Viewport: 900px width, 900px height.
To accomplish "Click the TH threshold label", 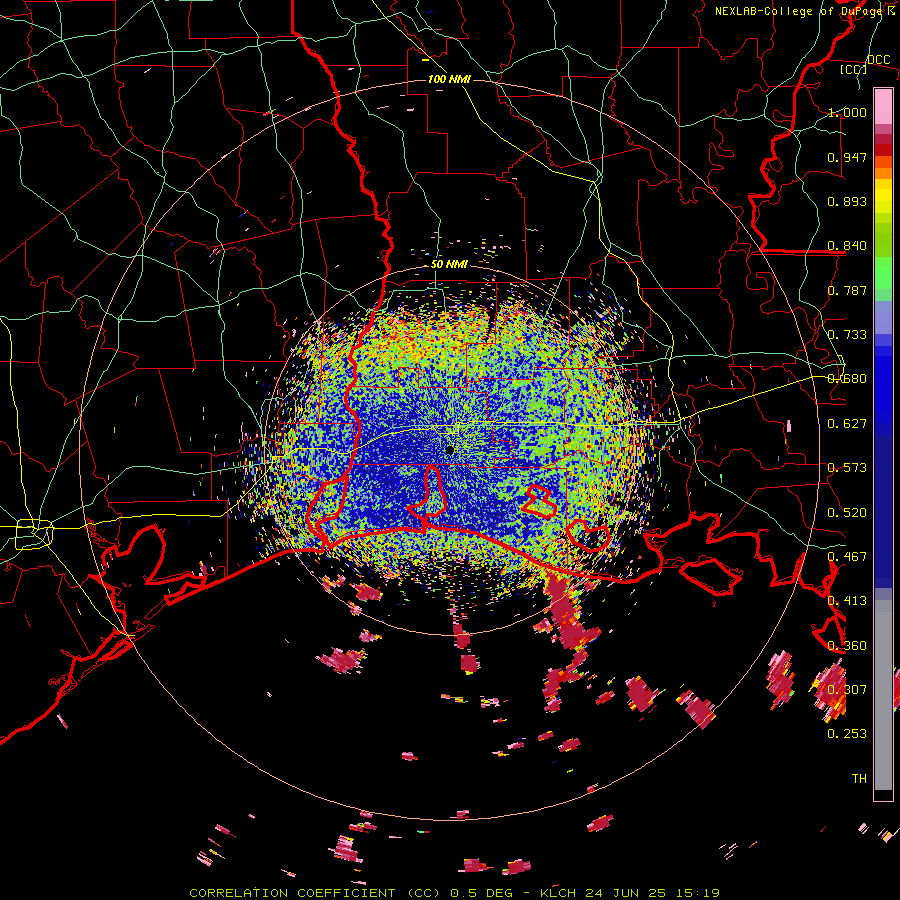I will (x=859, y=779).
